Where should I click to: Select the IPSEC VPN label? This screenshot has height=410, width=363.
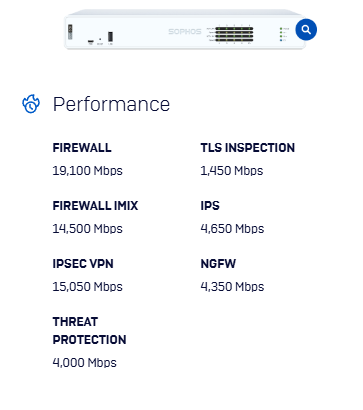tap(83, 264)
